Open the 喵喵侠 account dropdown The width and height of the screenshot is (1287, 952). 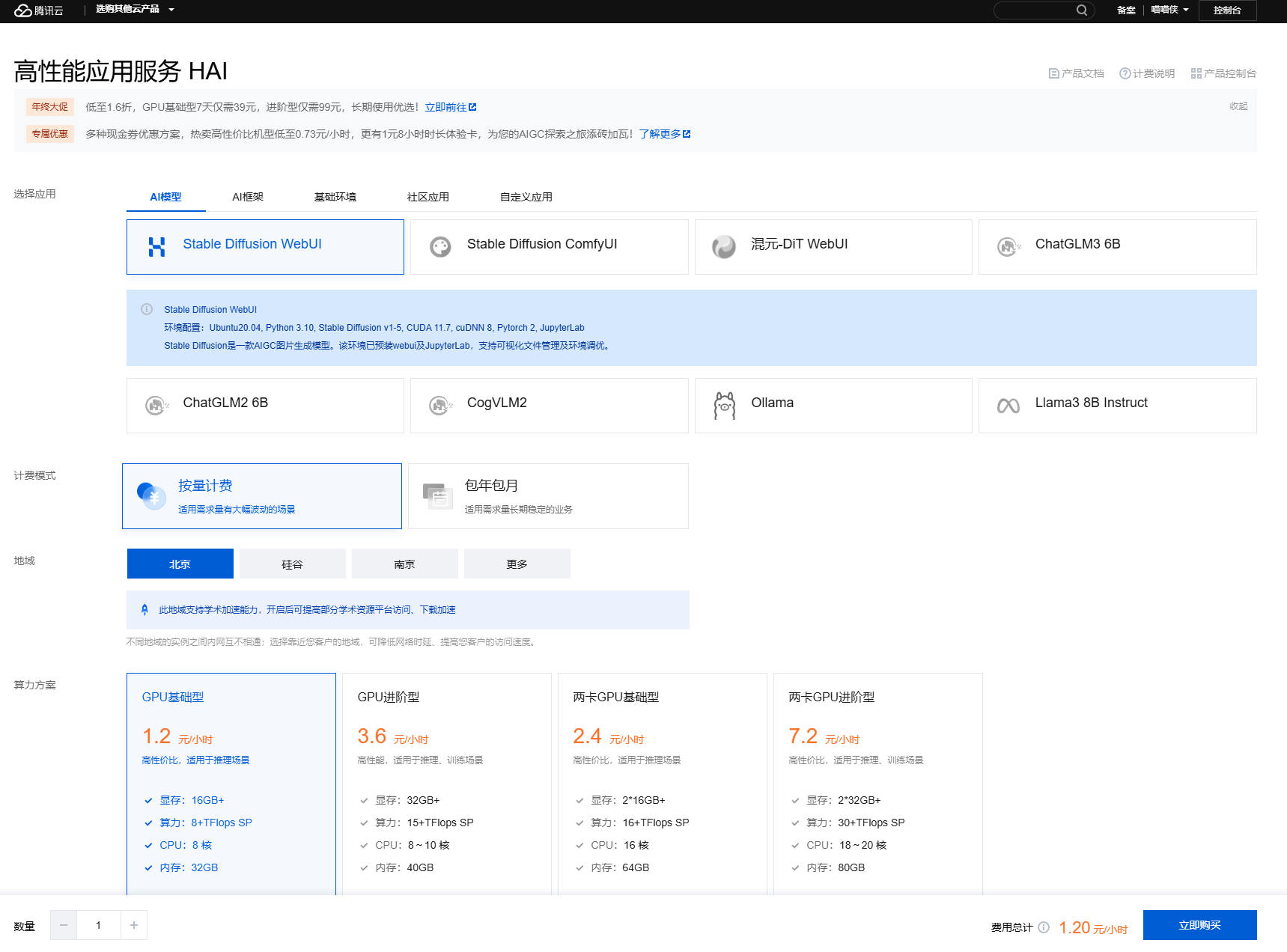tap(1169, 10)
